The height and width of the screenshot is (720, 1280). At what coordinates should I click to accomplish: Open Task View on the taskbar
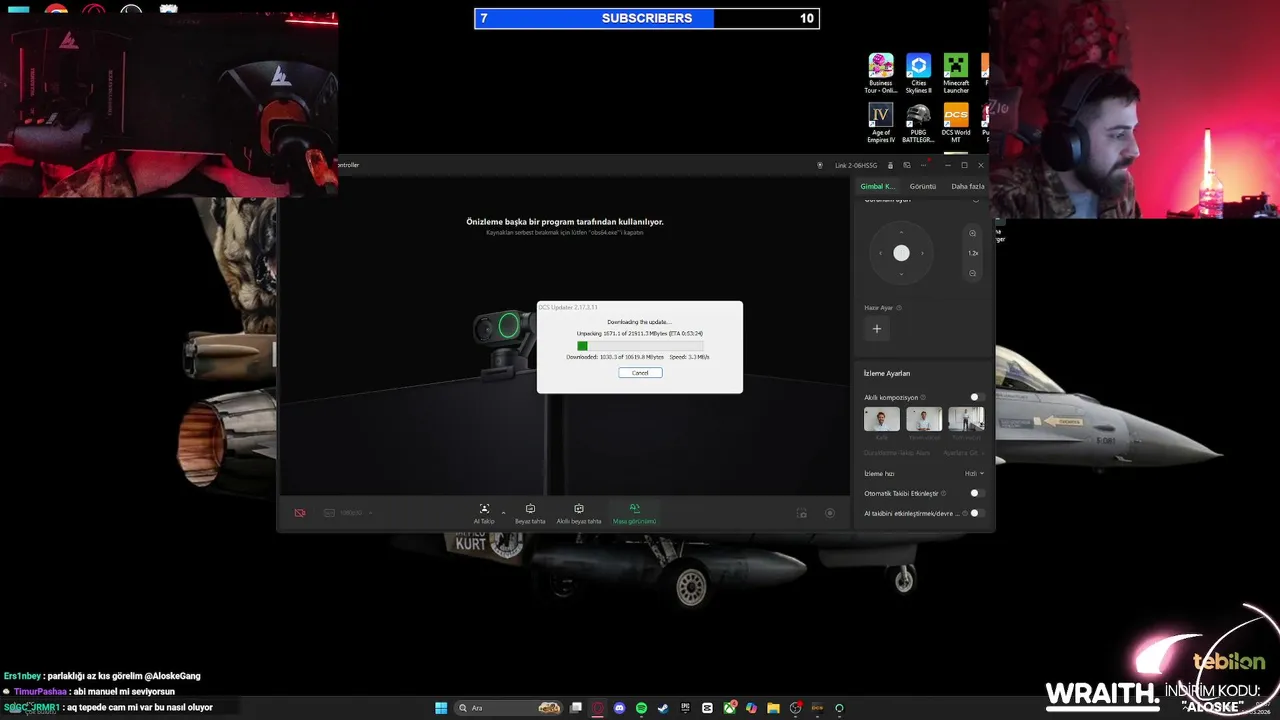pyautogui.click(x=576, y=708)
